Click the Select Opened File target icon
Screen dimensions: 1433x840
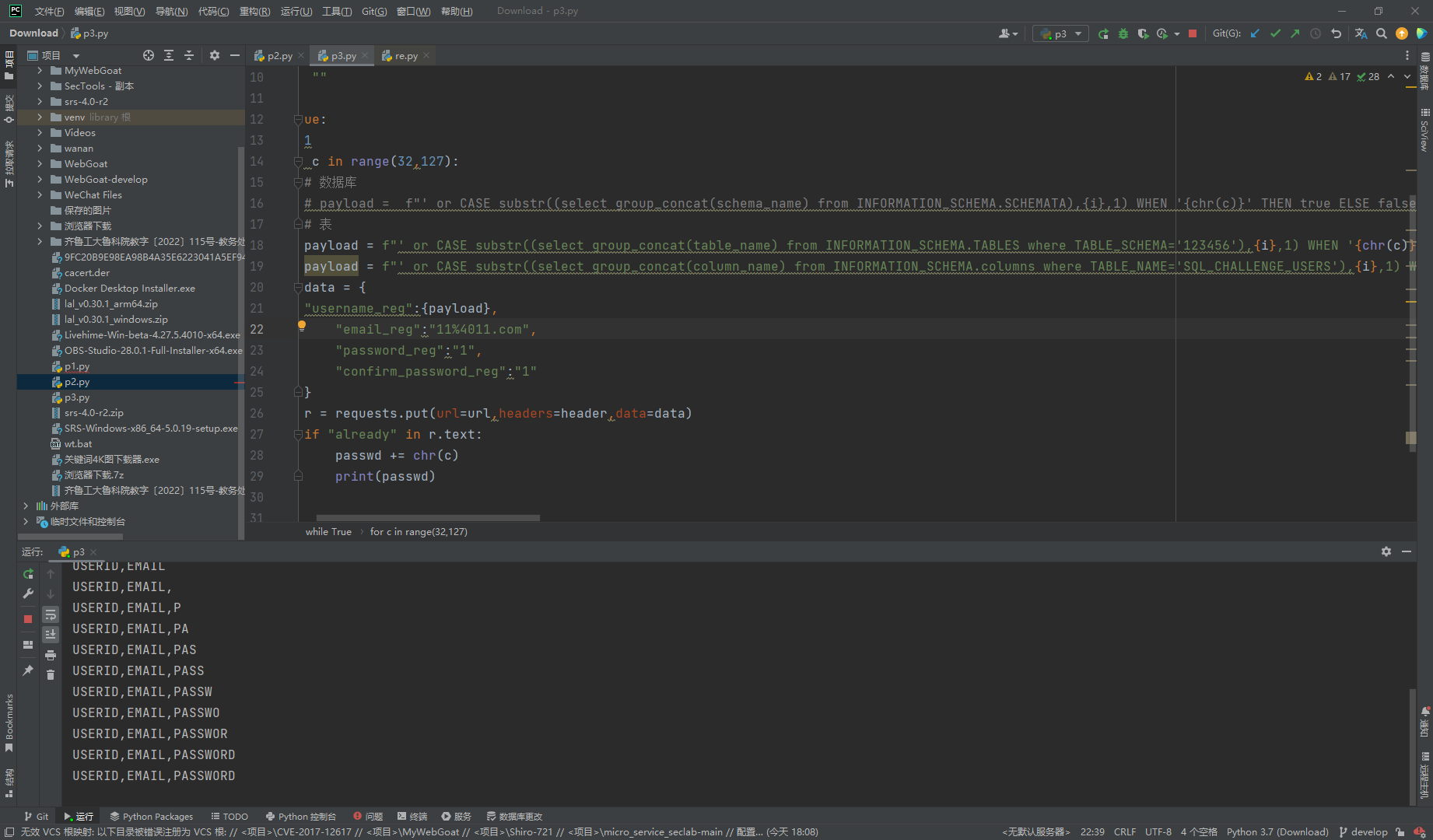tap(149, 55)
